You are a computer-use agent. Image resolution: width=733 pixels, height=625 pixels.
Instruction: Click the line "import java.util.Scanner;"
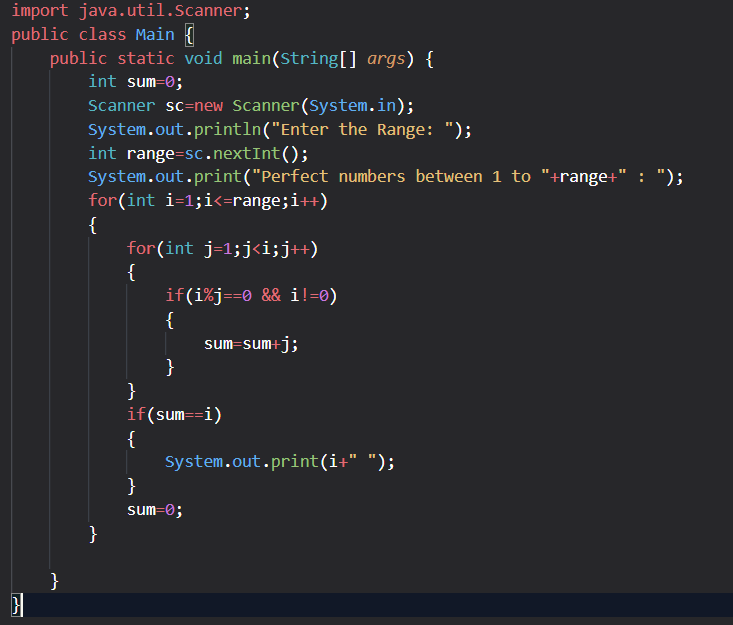coord(131,10)
